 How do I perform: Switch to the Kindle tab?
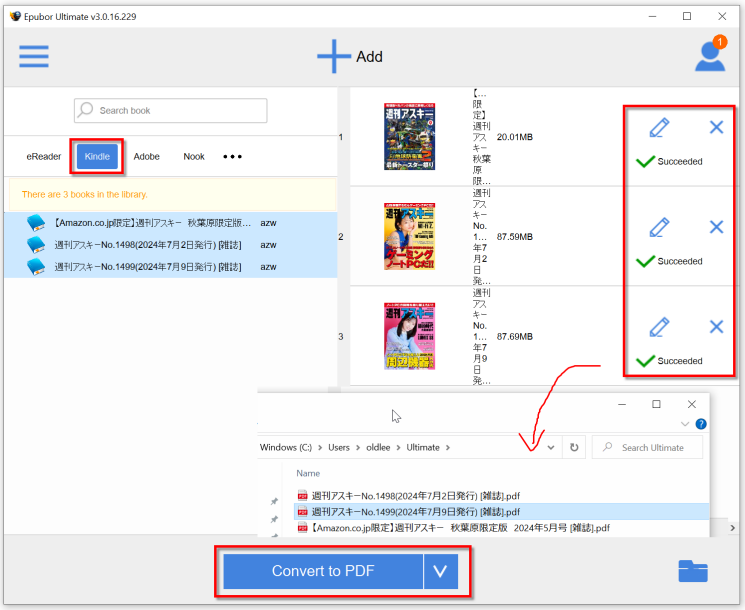pyautogui.click(x=97, y=156)
